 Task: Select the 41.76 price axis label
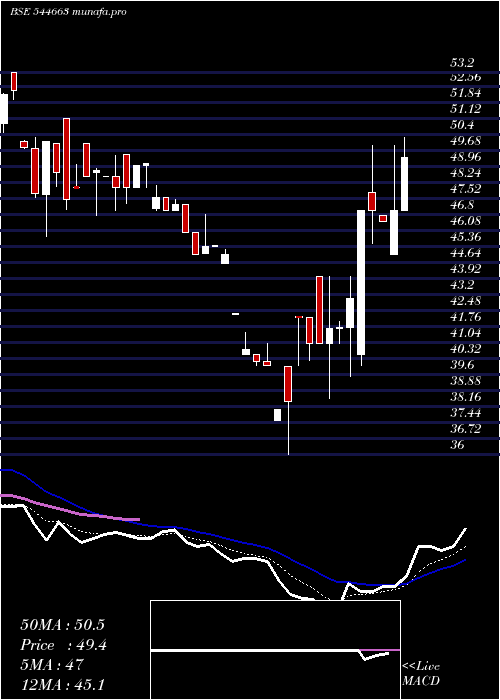466,317
